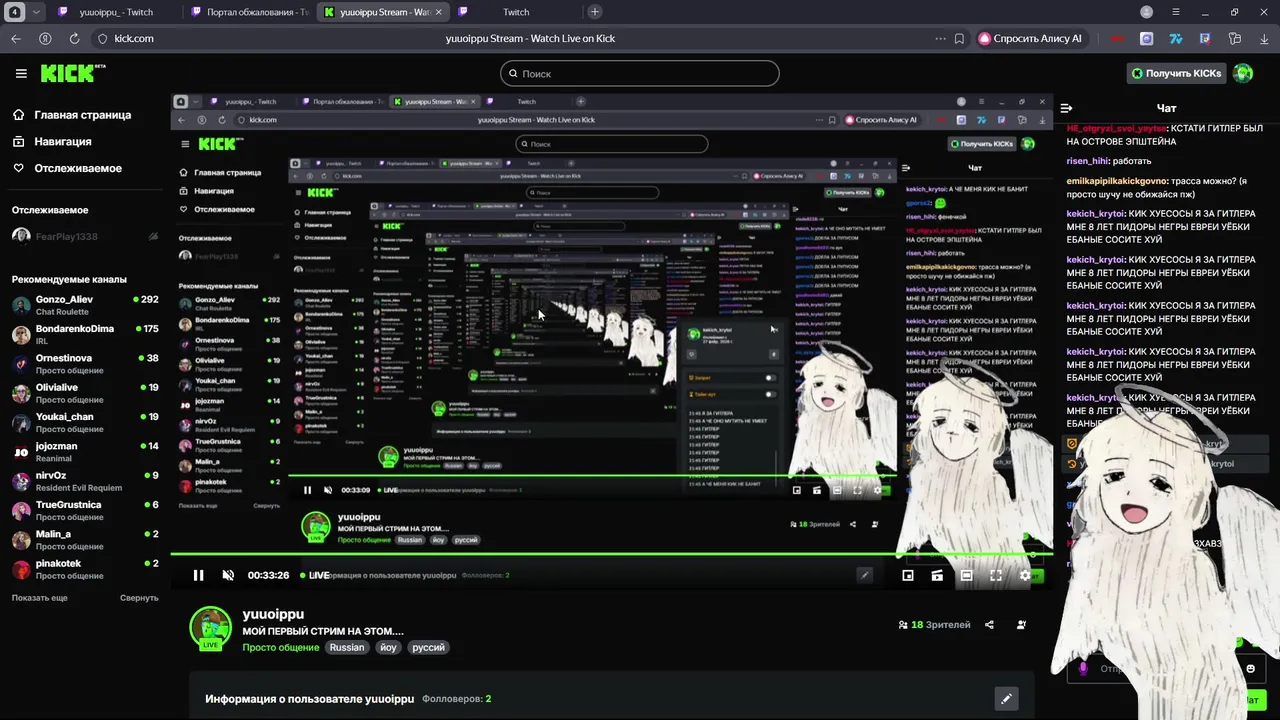
Task: Open the three-dot menu in address bar
Action: coord(940,38)
